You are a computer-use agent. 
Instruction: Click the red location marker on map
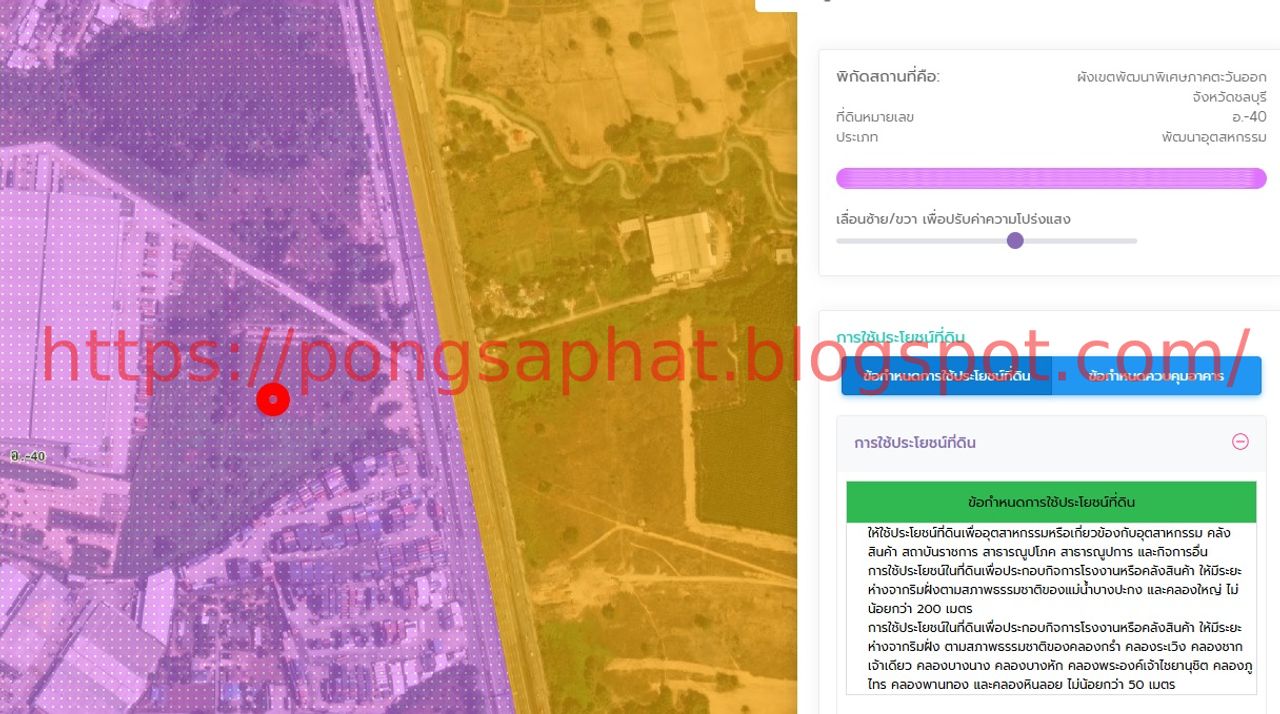tap(273, 400)
